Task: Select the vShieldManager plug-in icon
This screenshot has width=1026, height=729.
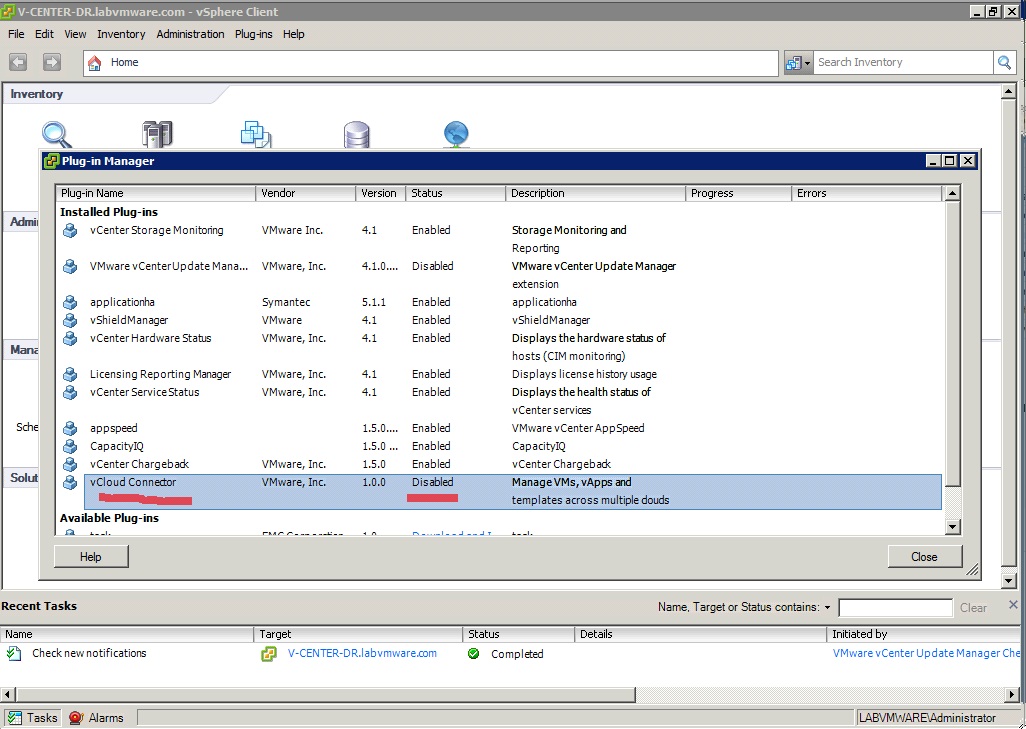Action: coord(70,320)
